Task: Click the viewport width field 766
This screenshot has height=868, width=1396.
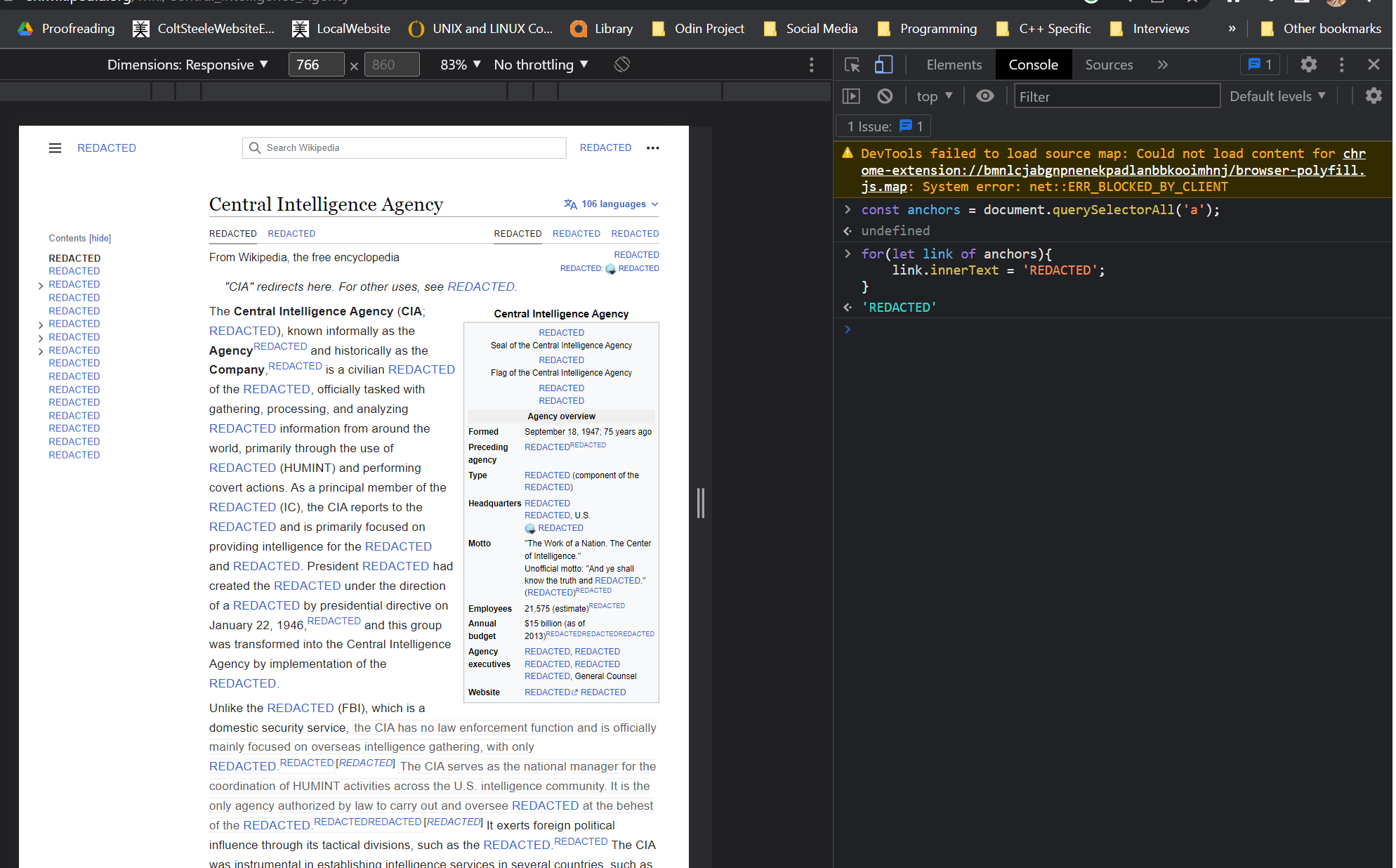Action: pos(316,65)
